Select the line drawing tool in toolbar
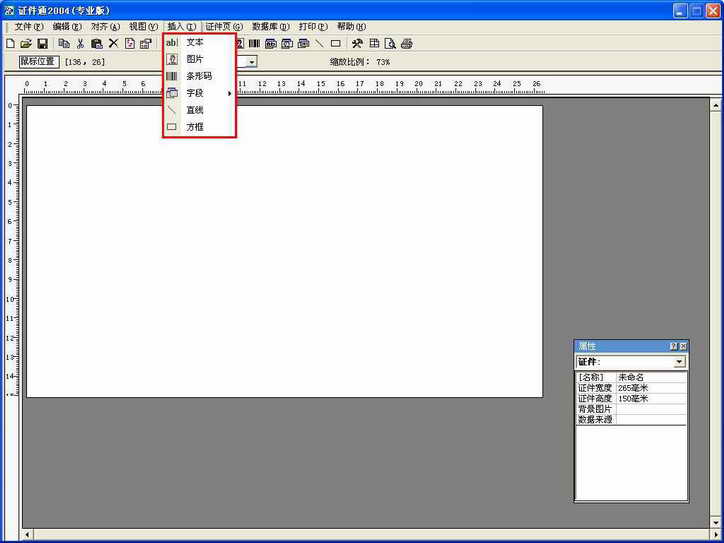724x543 pixels. click(319, 44)
